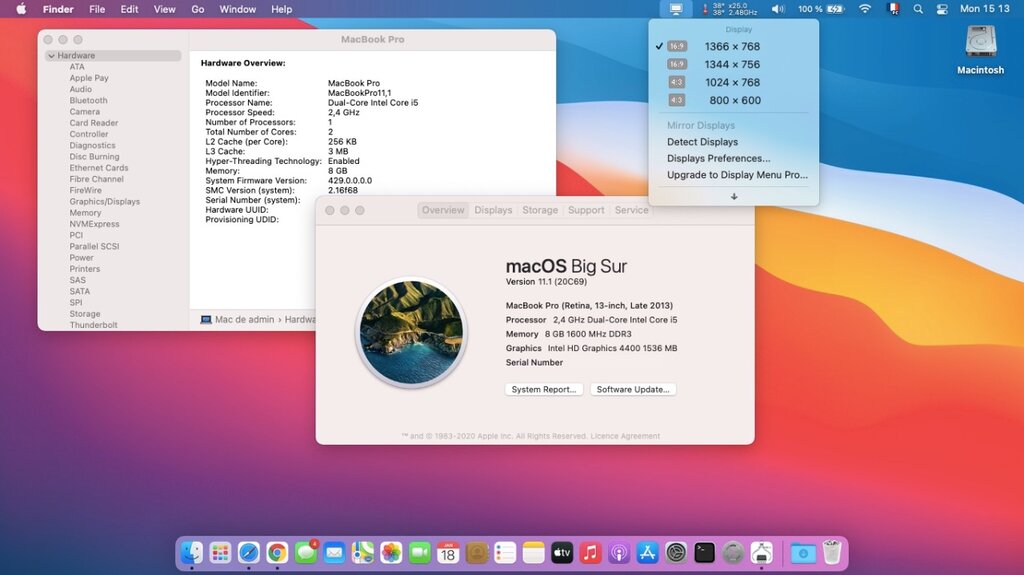
Task: Open the View menu in menu bar
Action: coord(164,9)
